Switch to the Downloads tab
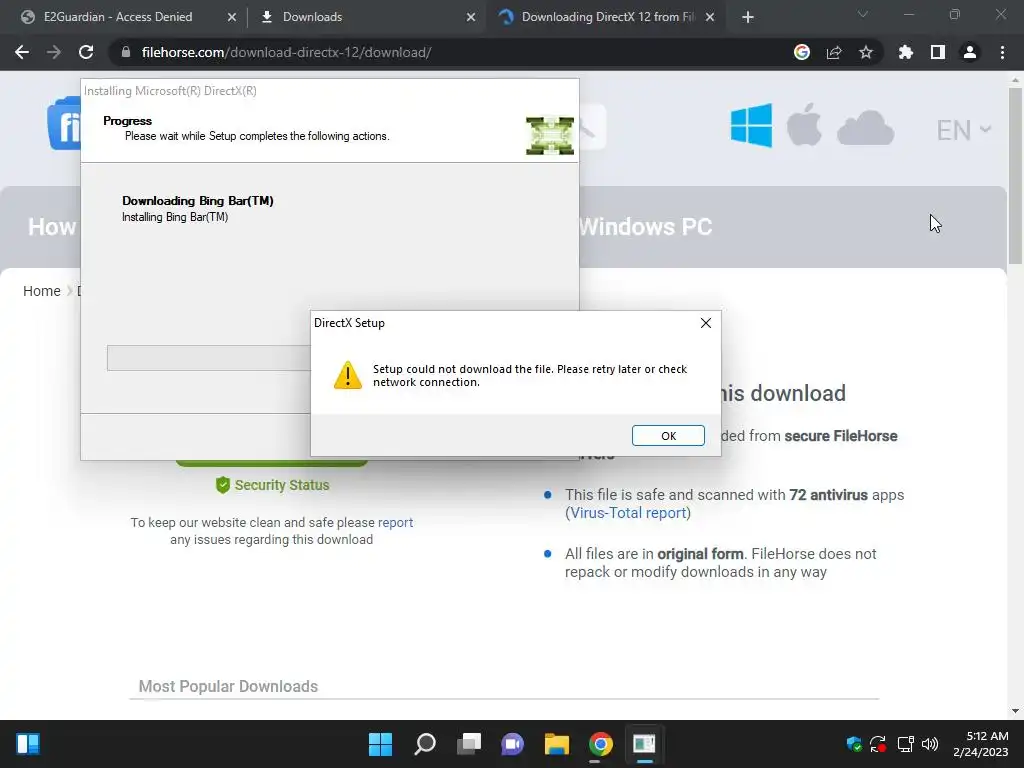 [x=312, y=17]
